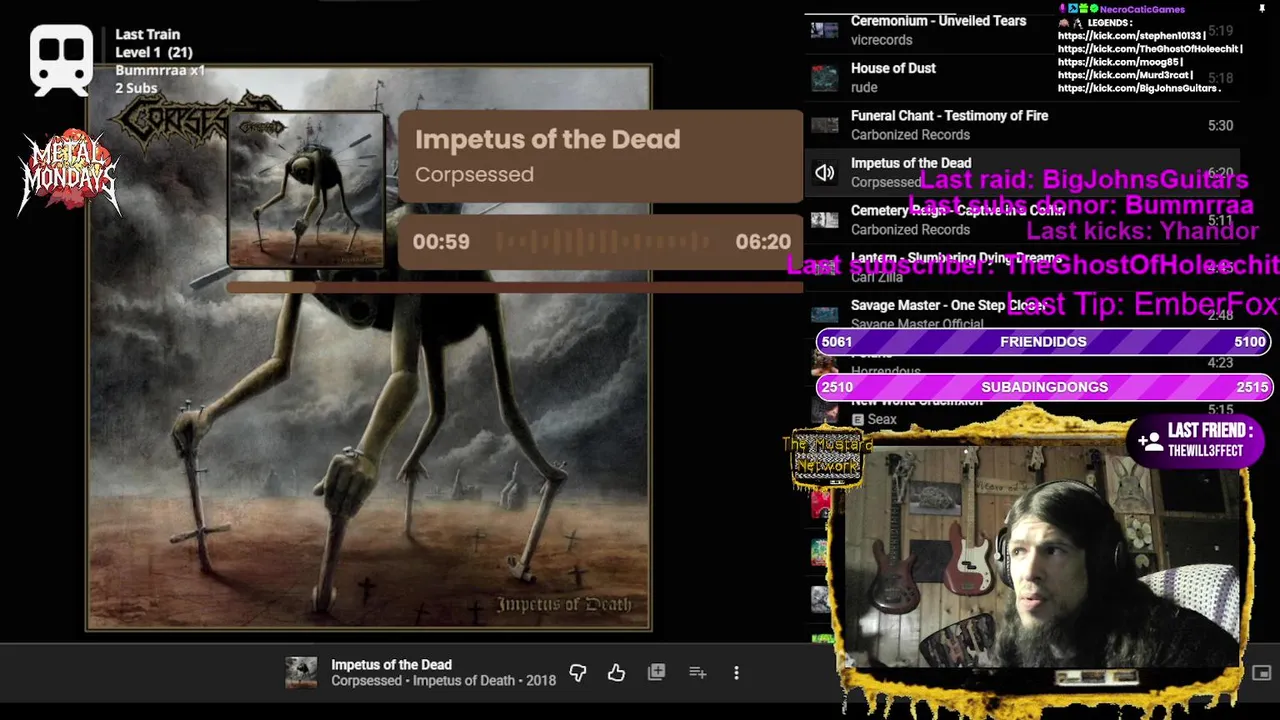Play Ceremonium - Unveiled Tears from queue
The image size is (1280, 720).
pos(938,21)
